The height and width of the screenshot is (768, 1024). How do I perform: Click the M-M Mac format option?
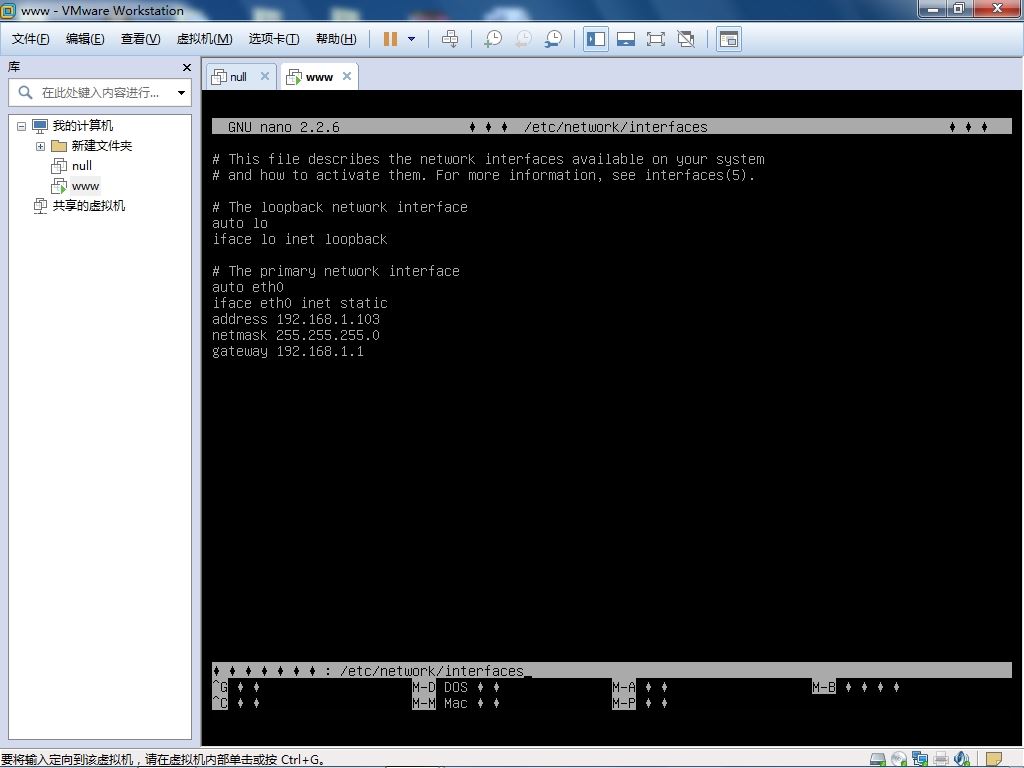[456, 703]
